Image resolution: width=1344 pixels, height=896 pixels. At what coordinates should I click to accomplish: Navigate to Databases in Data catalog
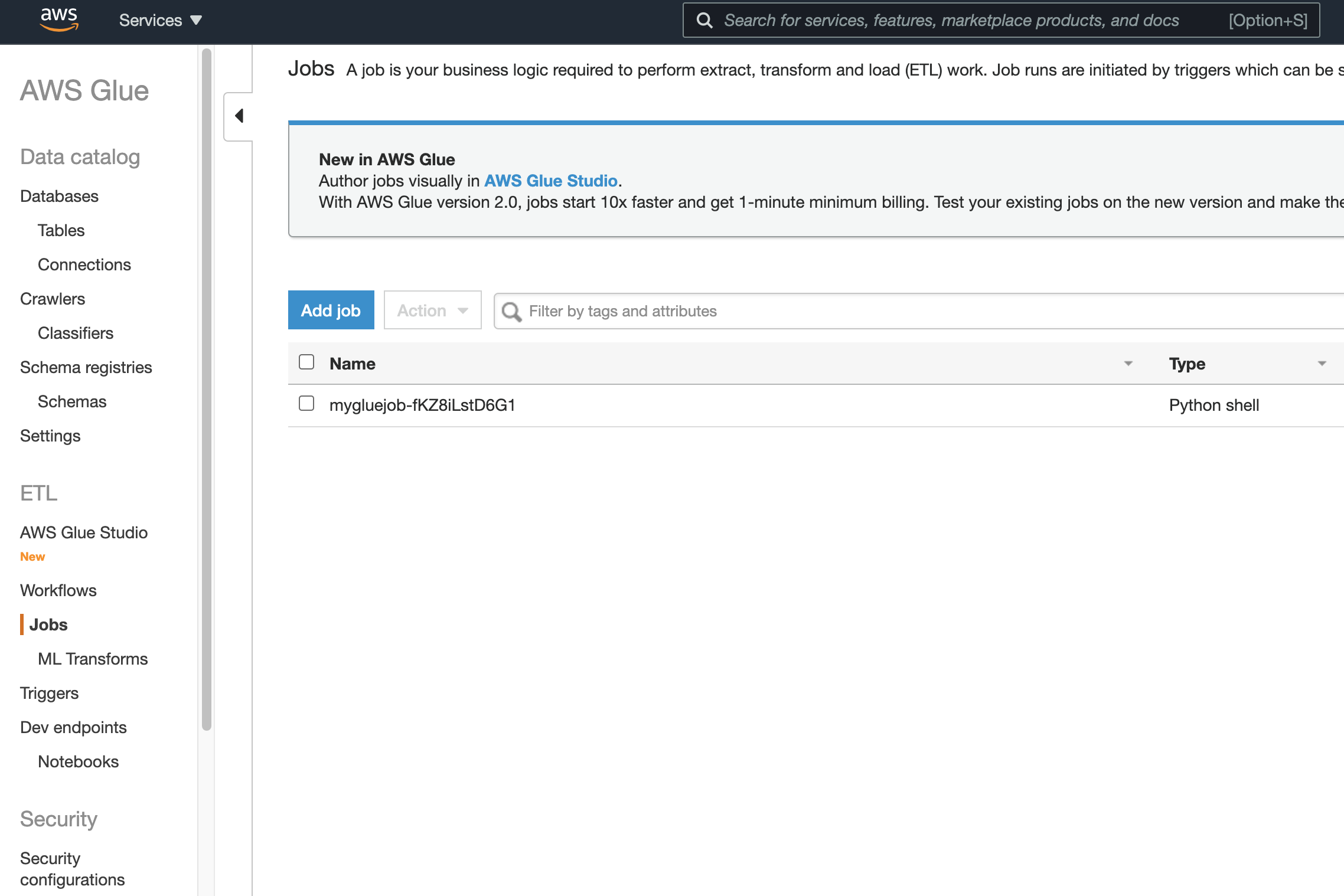point(59,196)
